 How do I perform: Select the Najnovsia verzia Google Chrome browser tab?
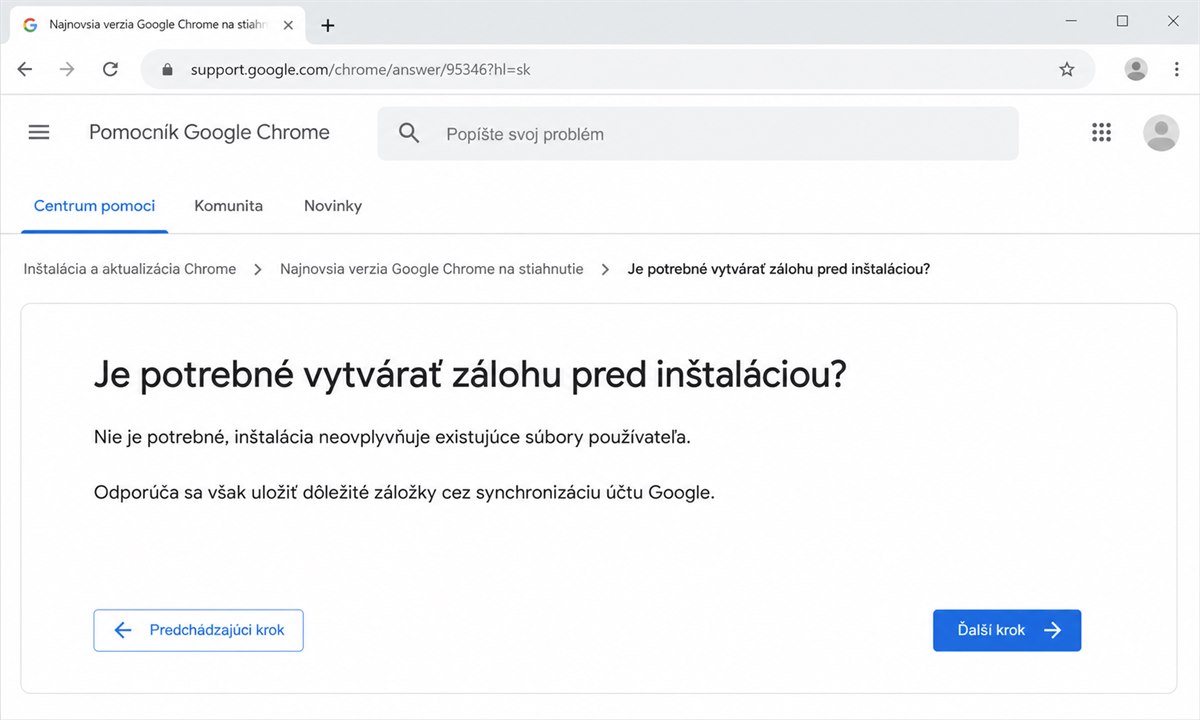point(156,25)
